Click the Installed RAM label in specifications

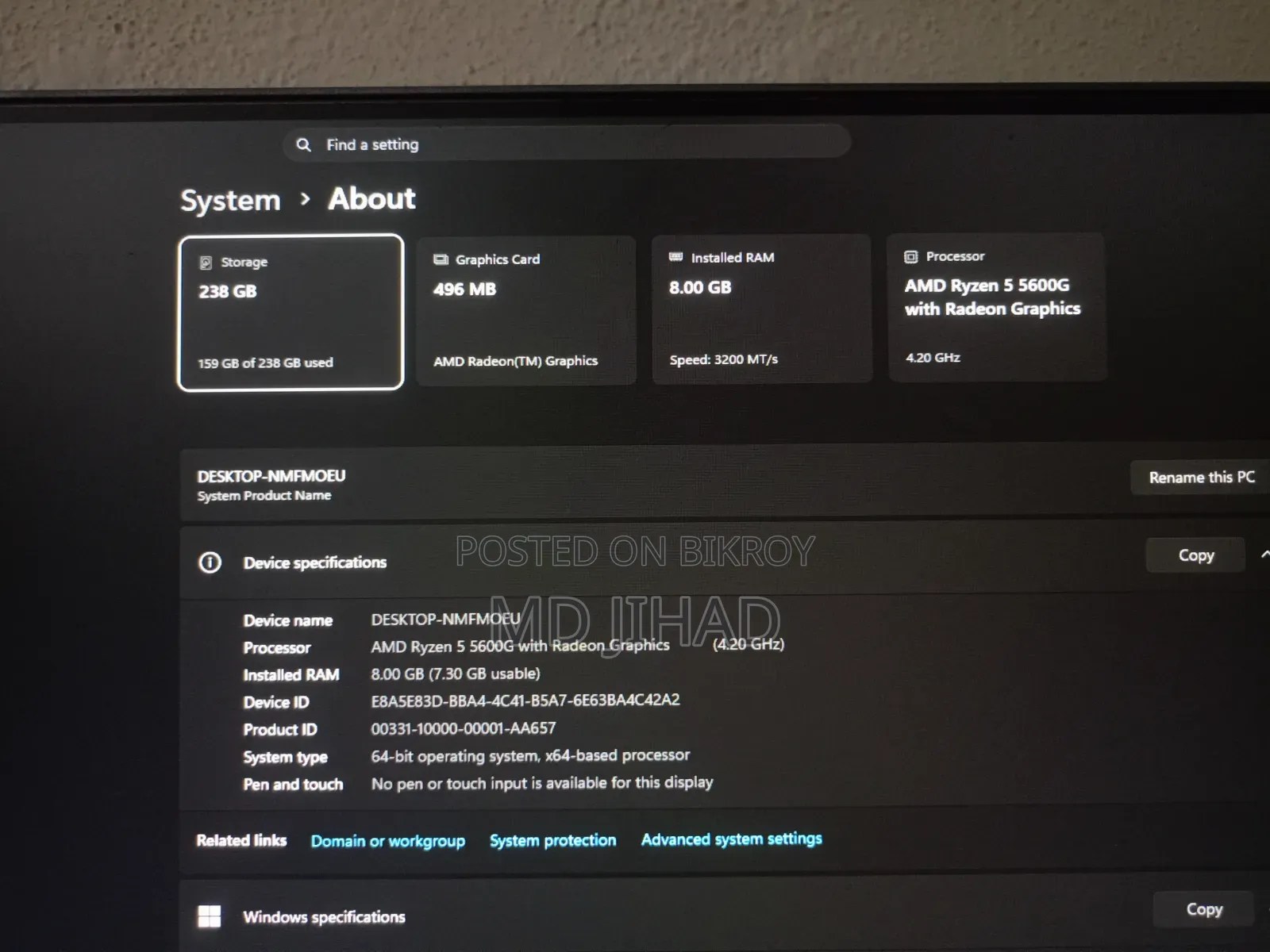291,675
